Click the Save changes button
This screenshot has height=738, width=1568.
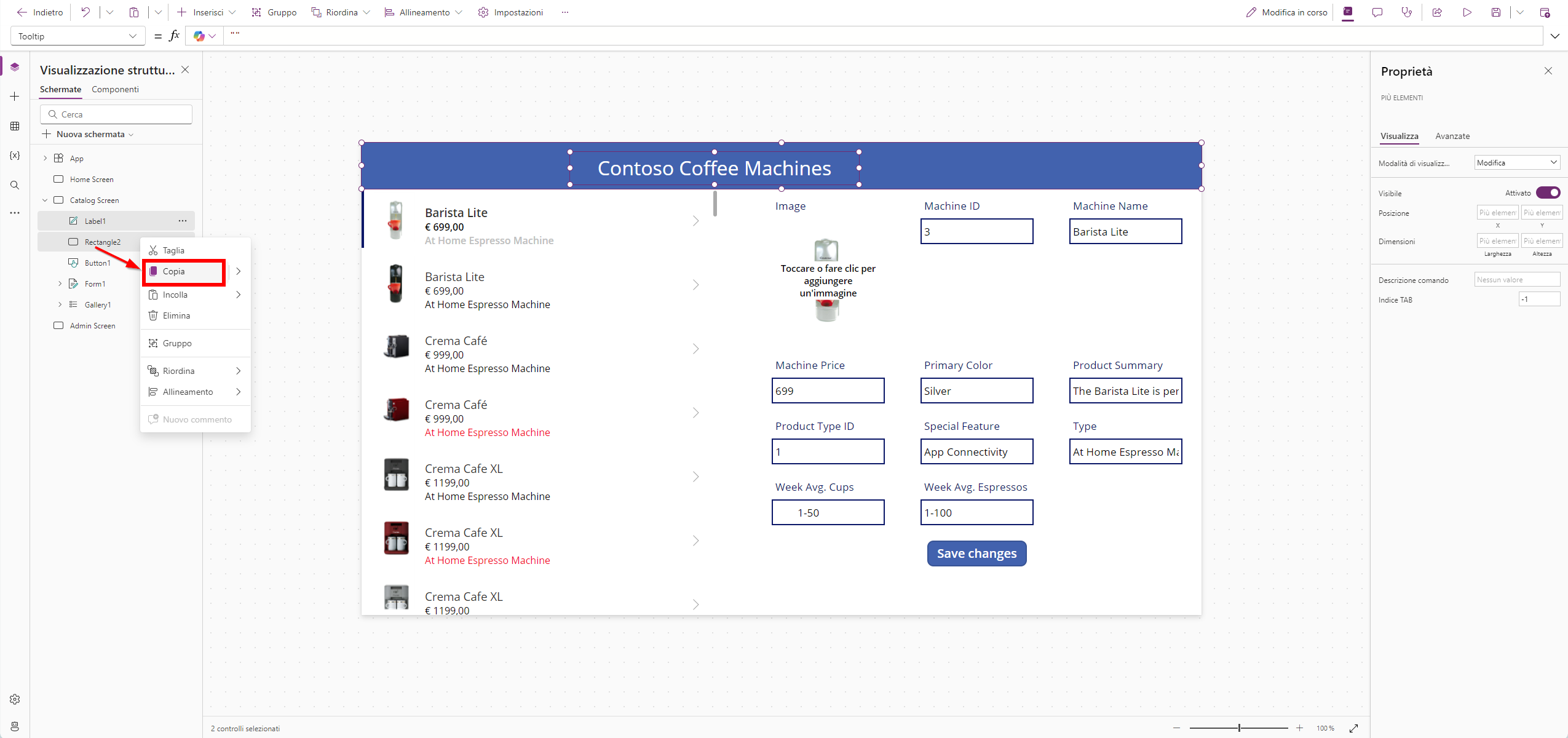point(976,553)
